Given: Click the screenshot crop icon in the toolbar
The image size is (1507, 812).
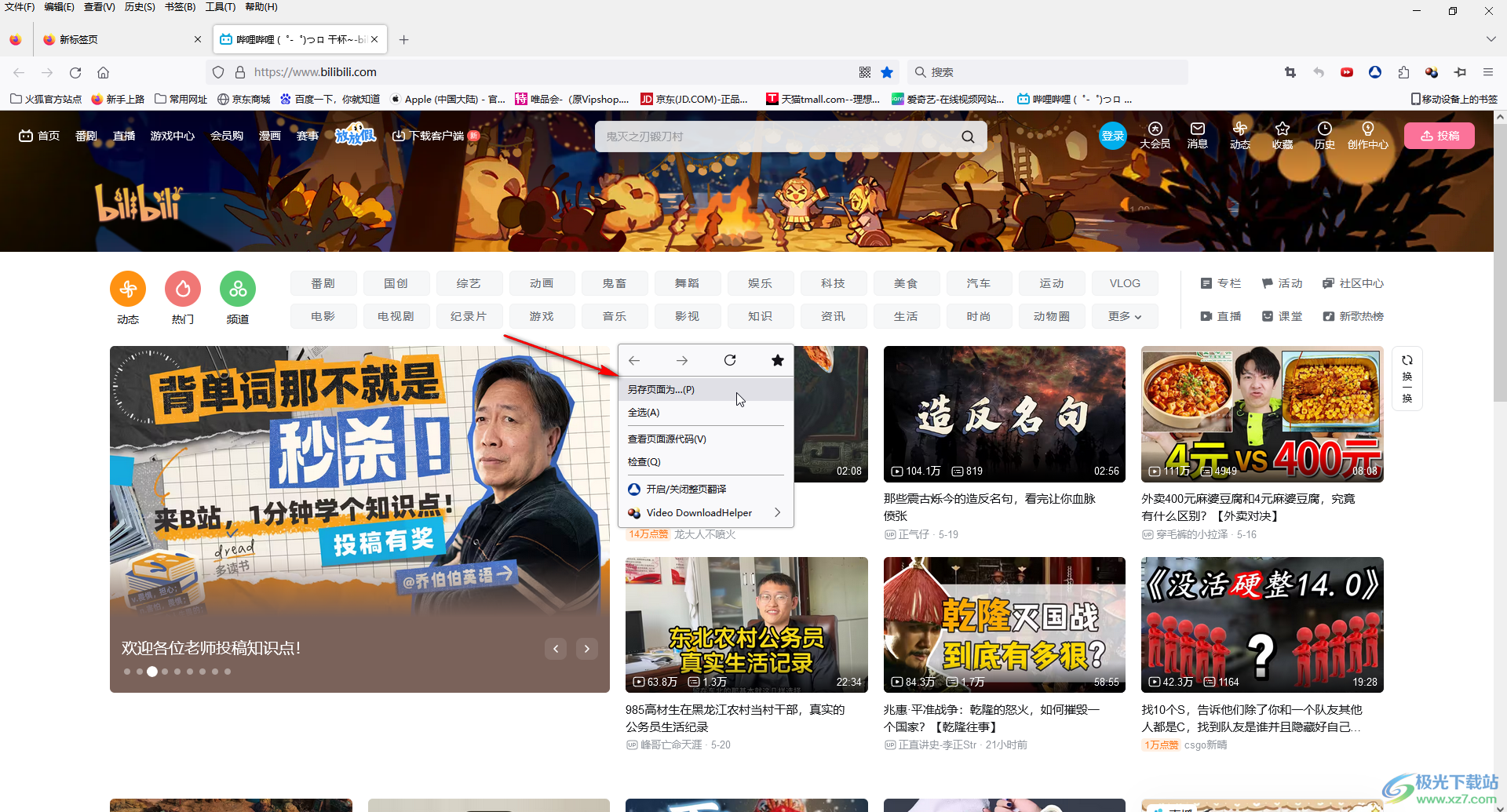Looking at the screenshot, I should [x=1290, y=72].
